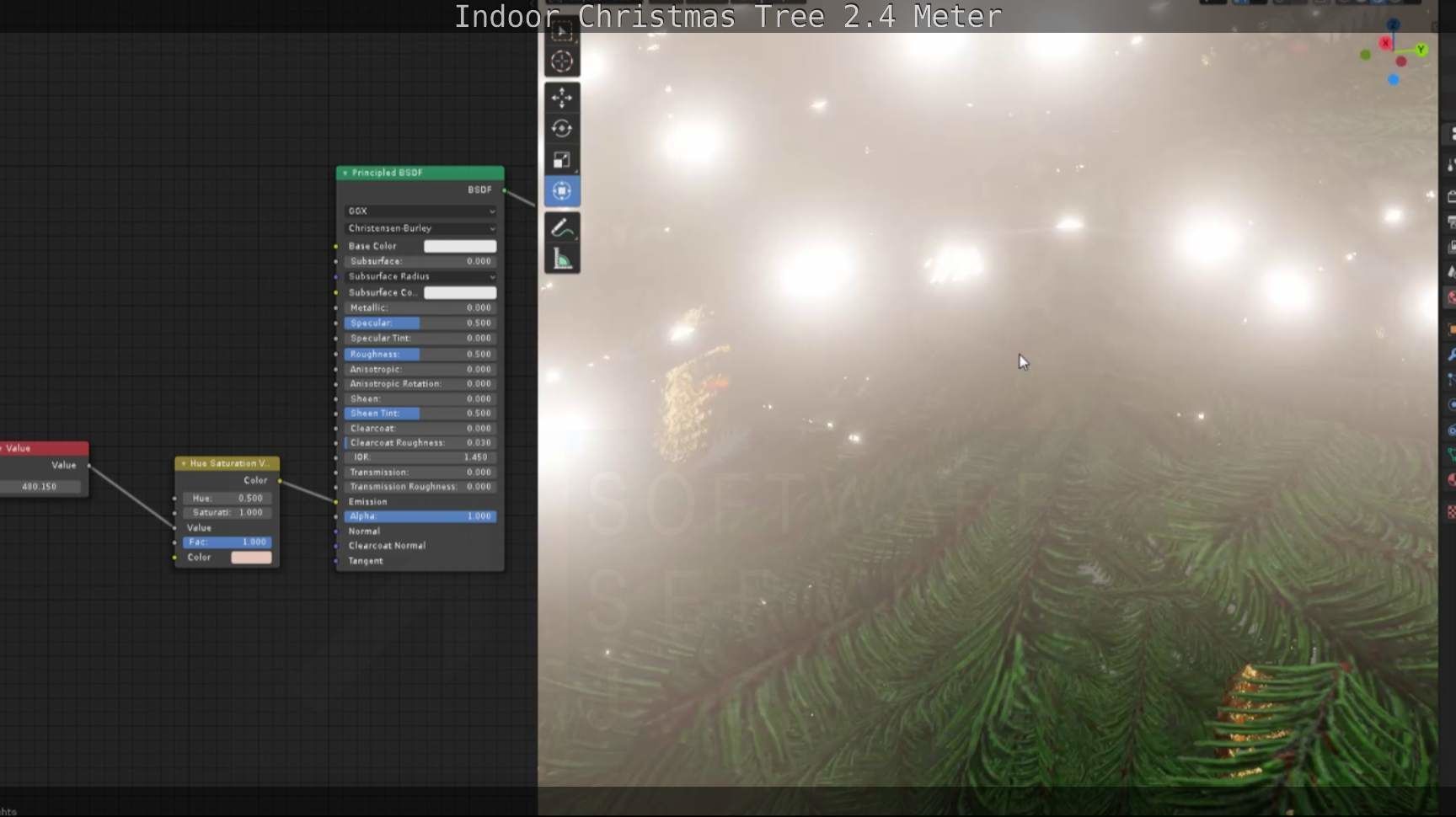Select the active Transform tool
The width and height of the screenshot is (1456, 817).
562,191
